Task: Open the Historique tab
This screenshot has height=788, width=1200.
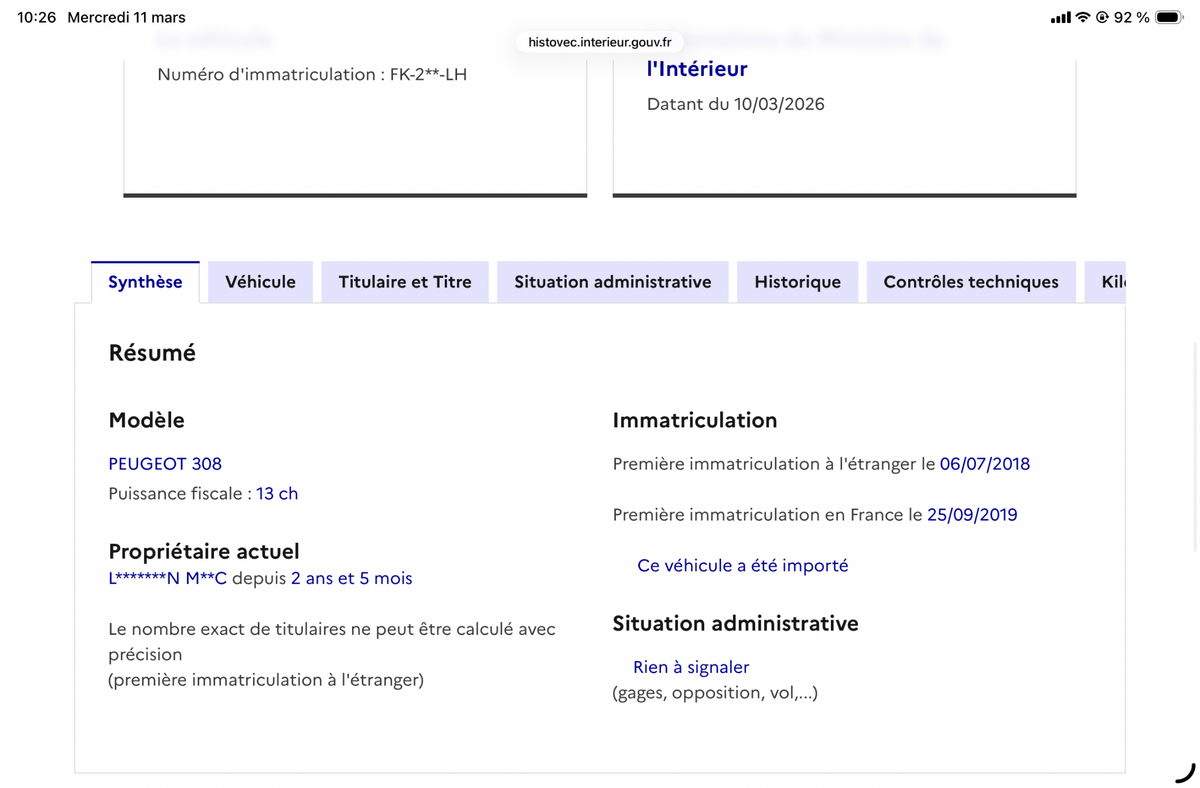Action: tap(797, 282)
